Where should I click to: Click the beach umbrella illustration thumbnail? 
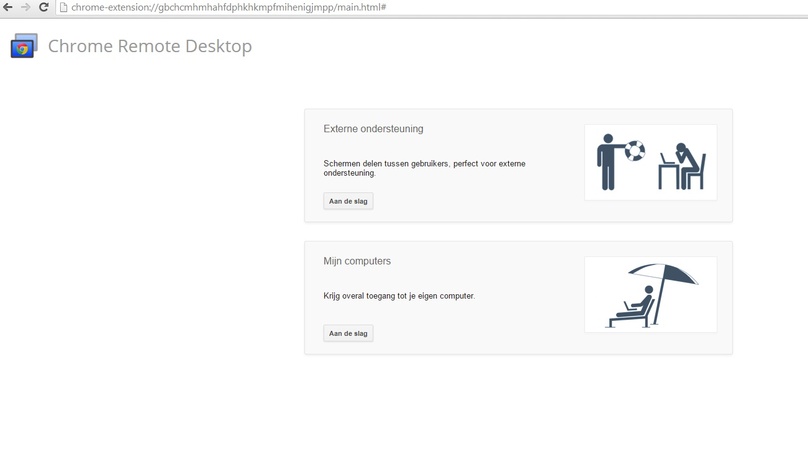(x=651, y=295)
